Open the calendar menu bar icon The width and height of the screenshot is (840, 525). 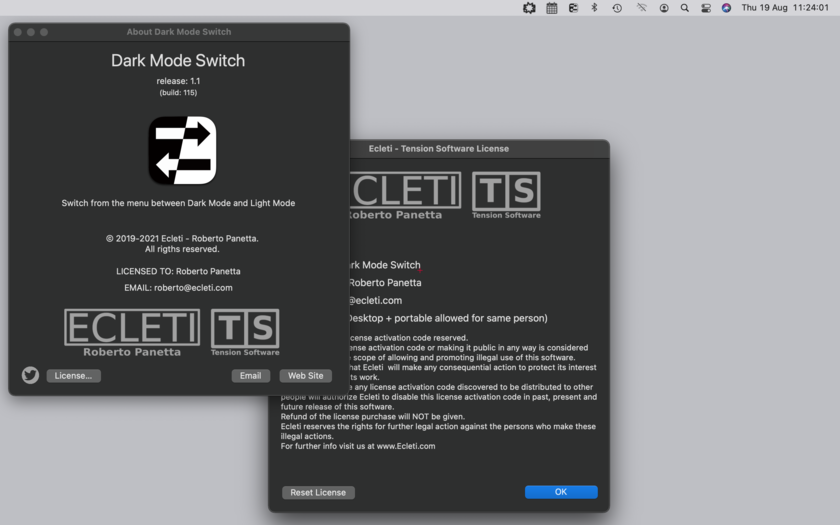click(552, 8)
